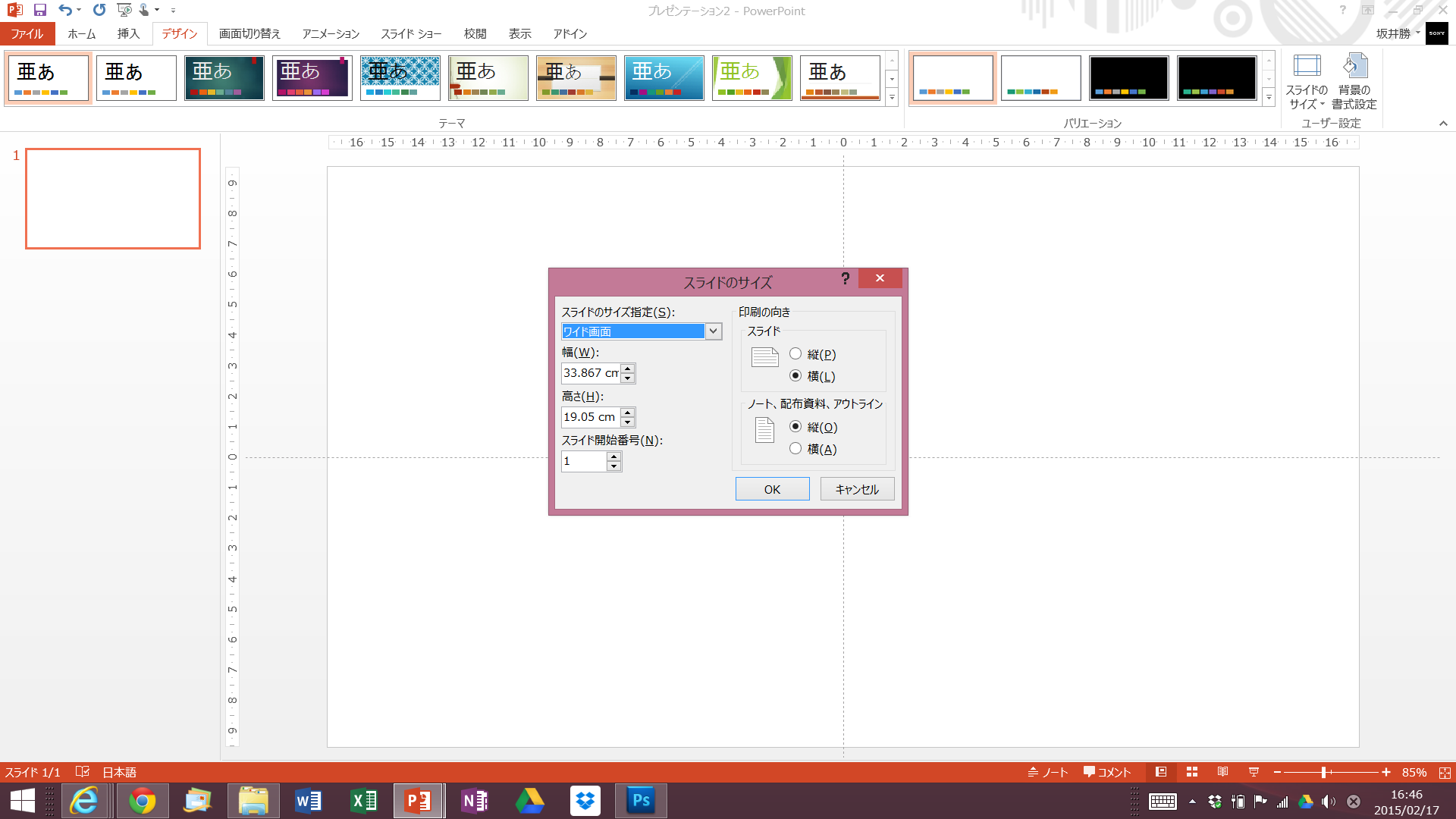Click the help question mark in dialog
The image size is (1456, 819).
click(x=846, y=278)
